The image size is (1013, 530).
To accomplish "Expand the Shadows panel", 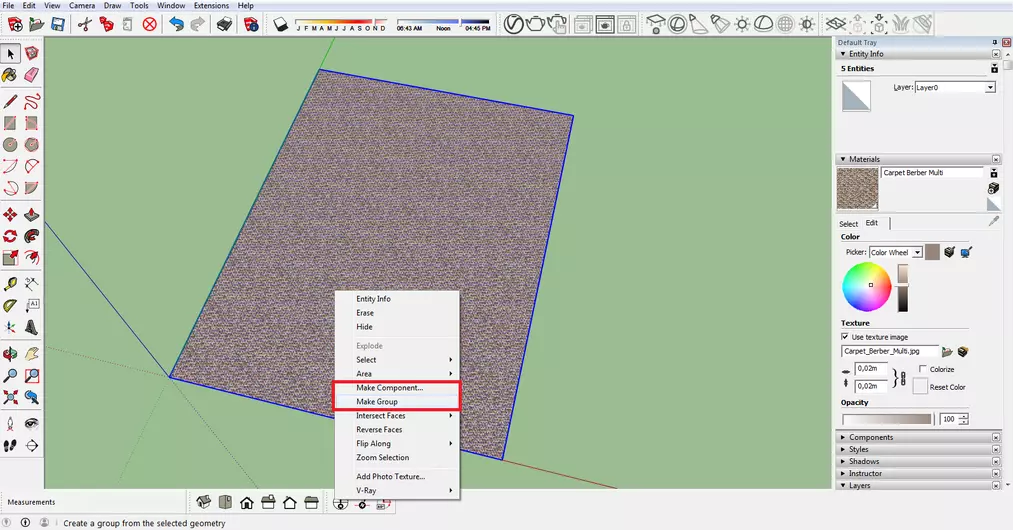I will point(843,461).
